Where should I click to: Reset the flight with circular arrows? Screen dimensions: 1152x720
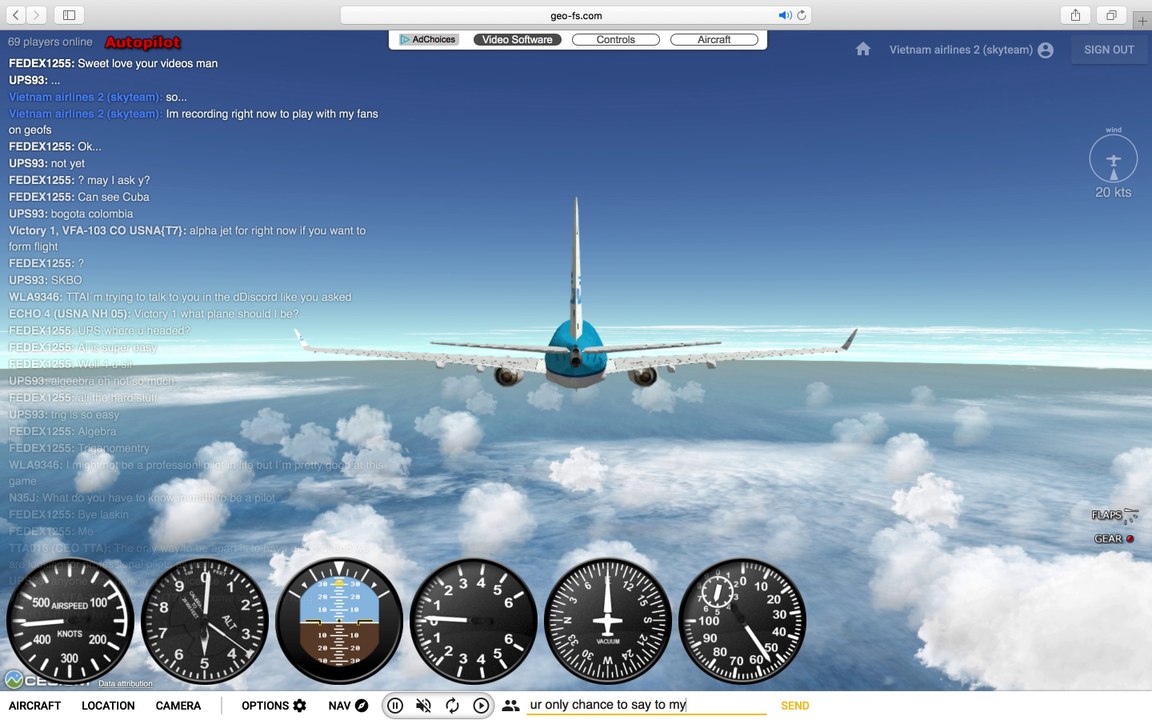[x=452, y=705]
